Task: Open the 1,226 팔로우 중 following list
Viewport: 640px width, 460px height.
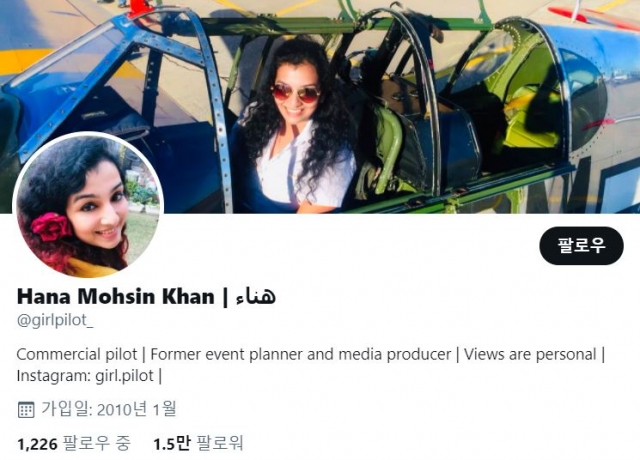Action: point(74,444)
